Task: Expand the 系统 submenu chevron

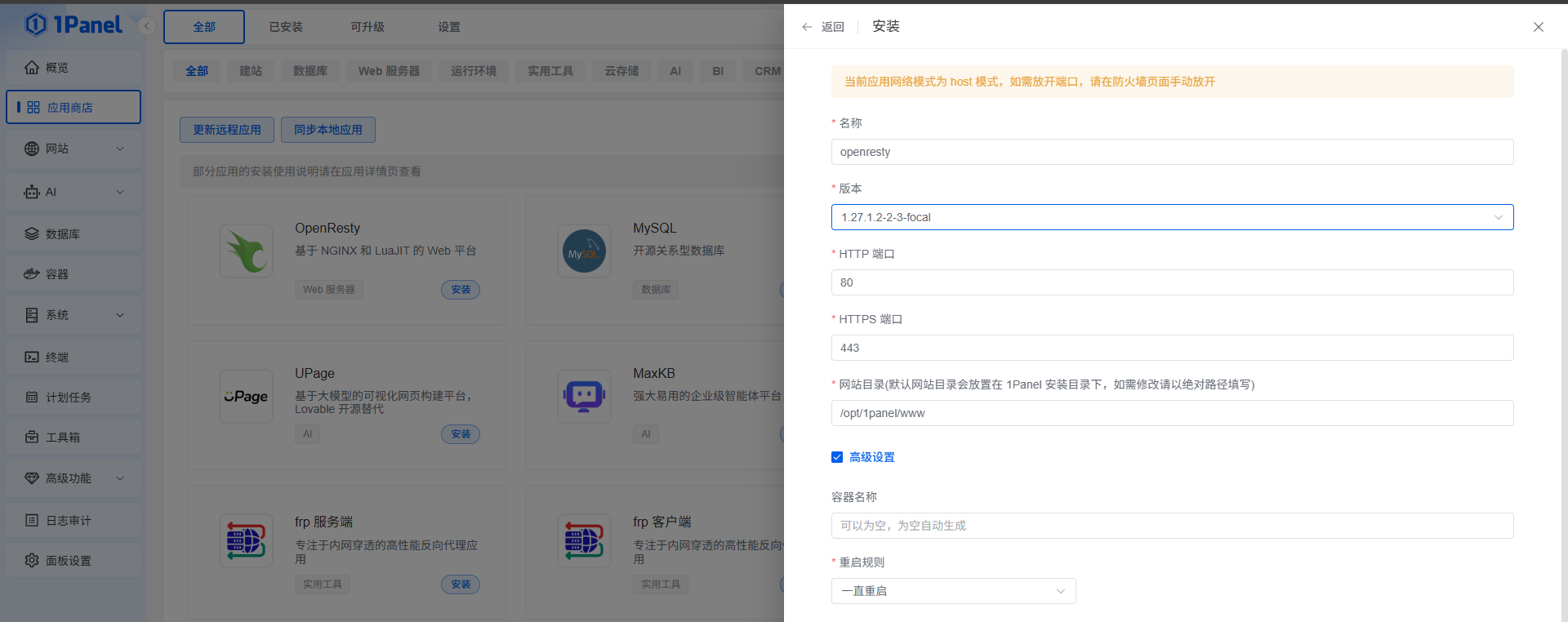Action: point(120,315)
